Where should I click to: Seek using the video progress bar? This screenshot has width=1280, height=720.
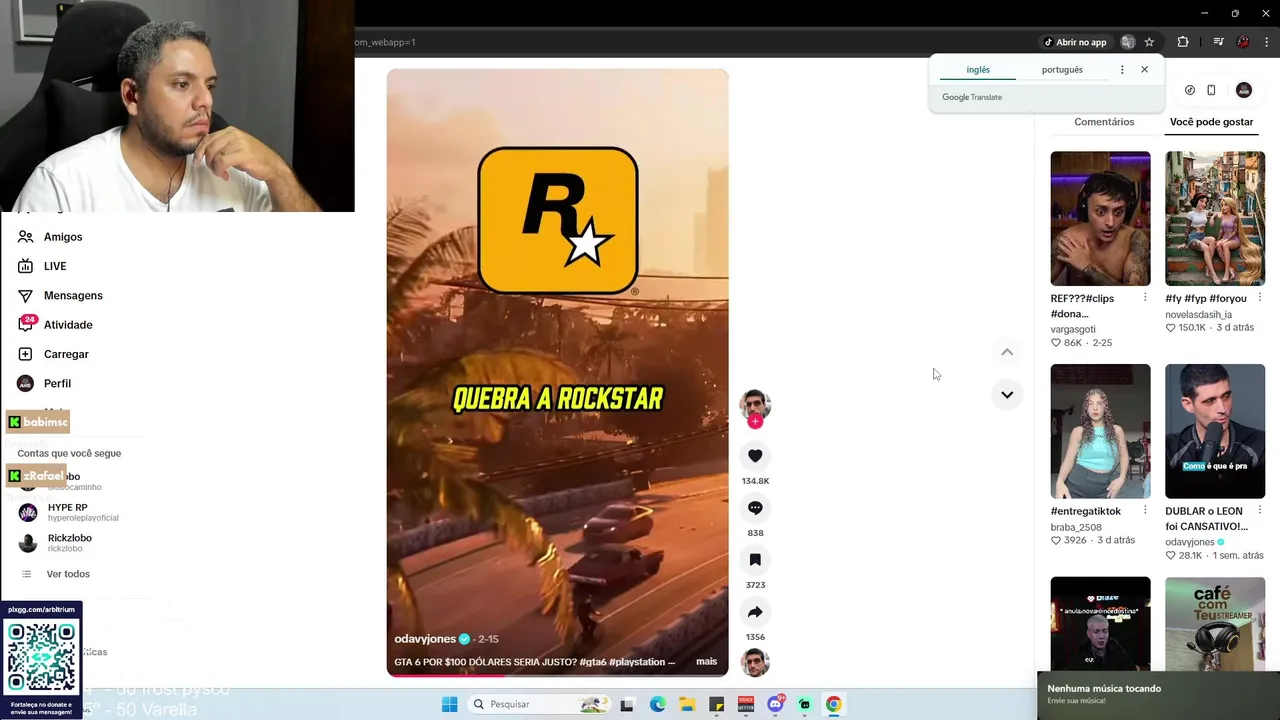pyautogui.click(x=557, y=675)
